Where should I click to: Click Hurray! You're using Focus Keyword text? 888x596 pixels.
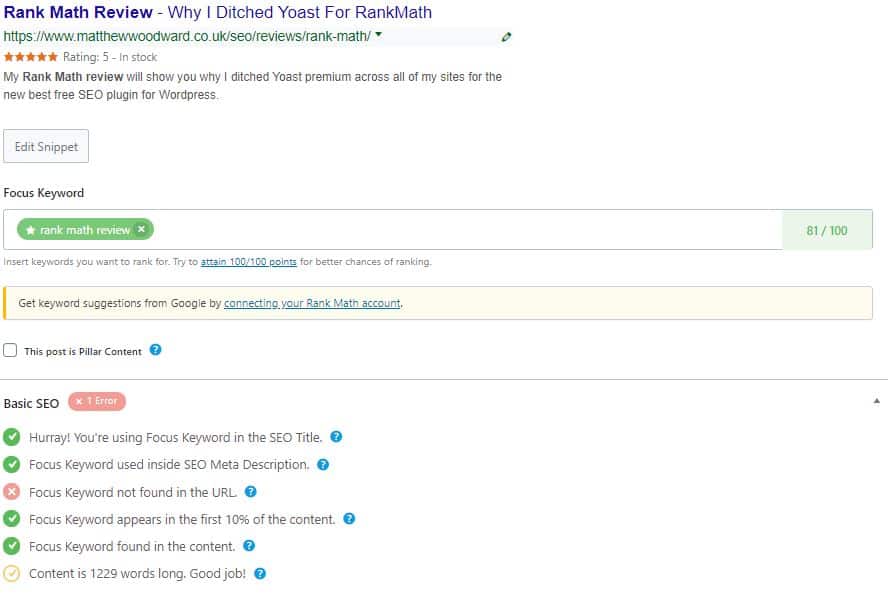[x=176, y=437]
